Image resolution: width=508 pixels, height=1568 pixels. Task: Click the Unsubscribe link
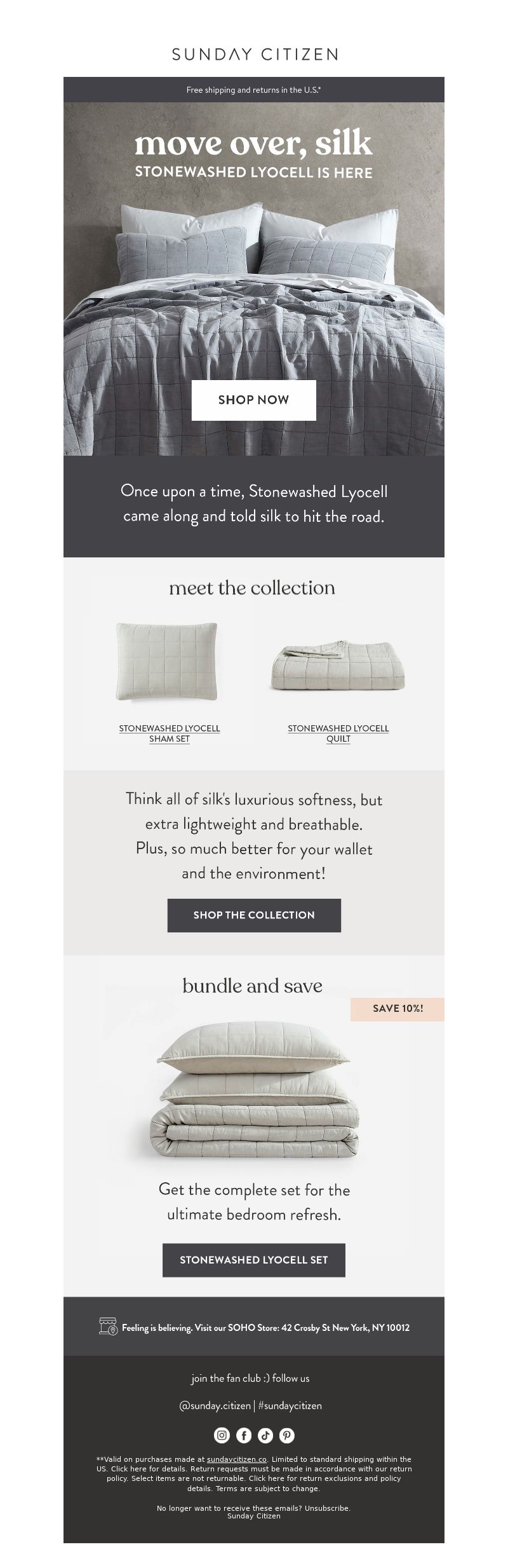[x=327, y=1508]
